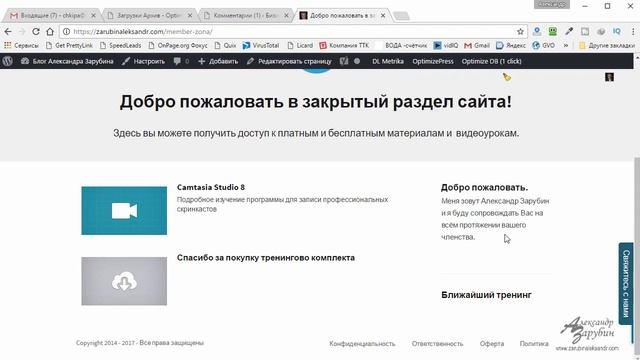This screenshot has height=360, width=640.
Task: Open the Компания ТТК bookmark
Action: [344, 45]
